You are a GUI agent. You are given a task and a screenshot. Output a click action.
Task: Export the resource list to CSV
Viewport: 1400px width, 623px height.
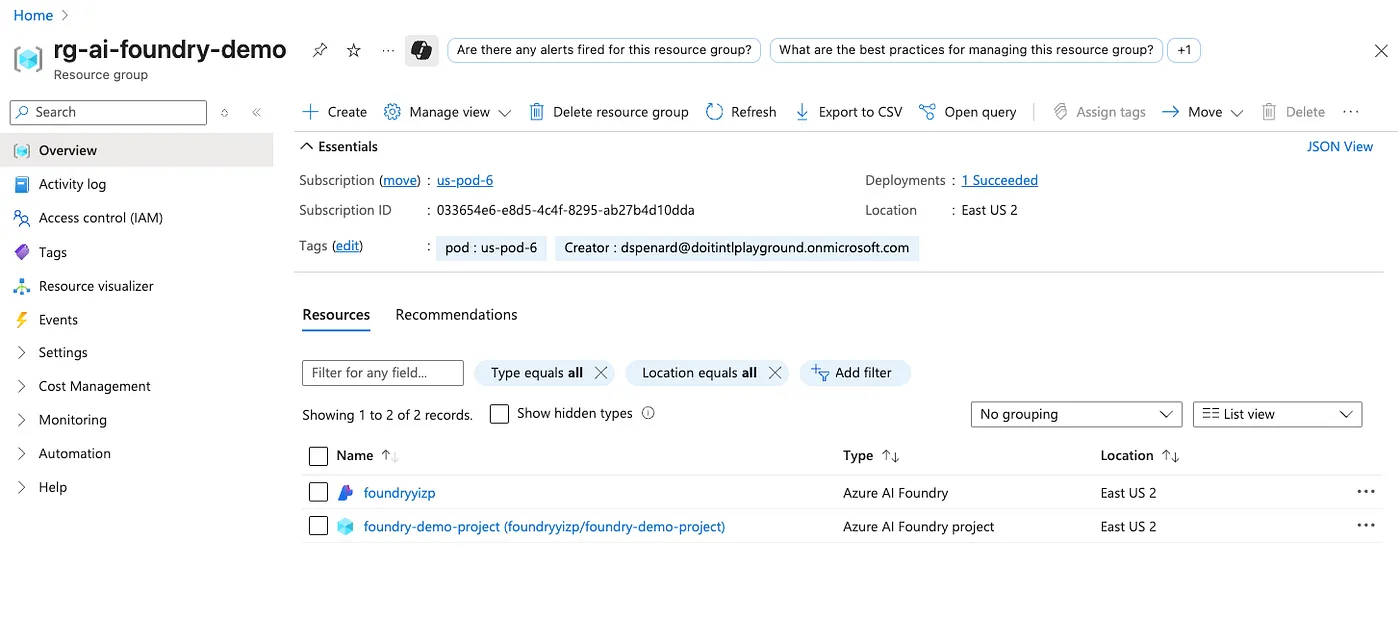click(x=848, y=112)
